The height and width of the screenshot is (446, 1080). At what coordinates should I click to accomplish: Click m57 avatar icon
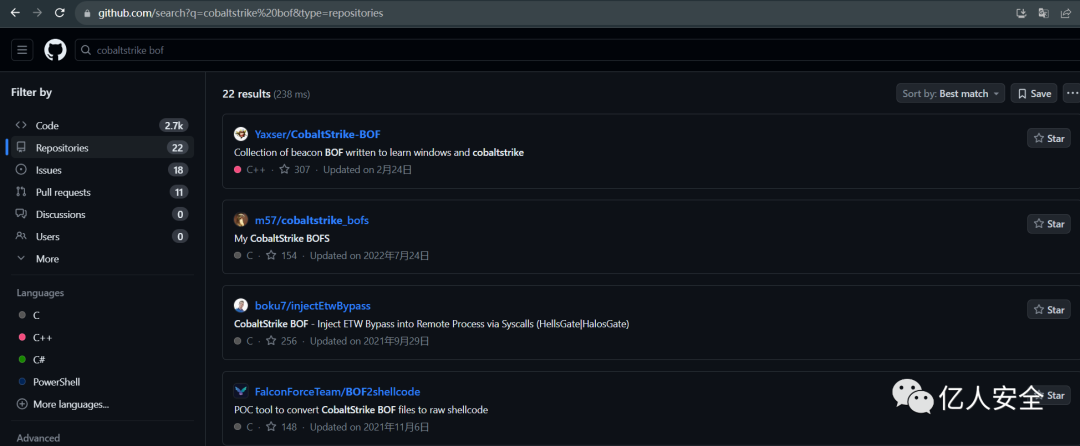tap(241, 220)
